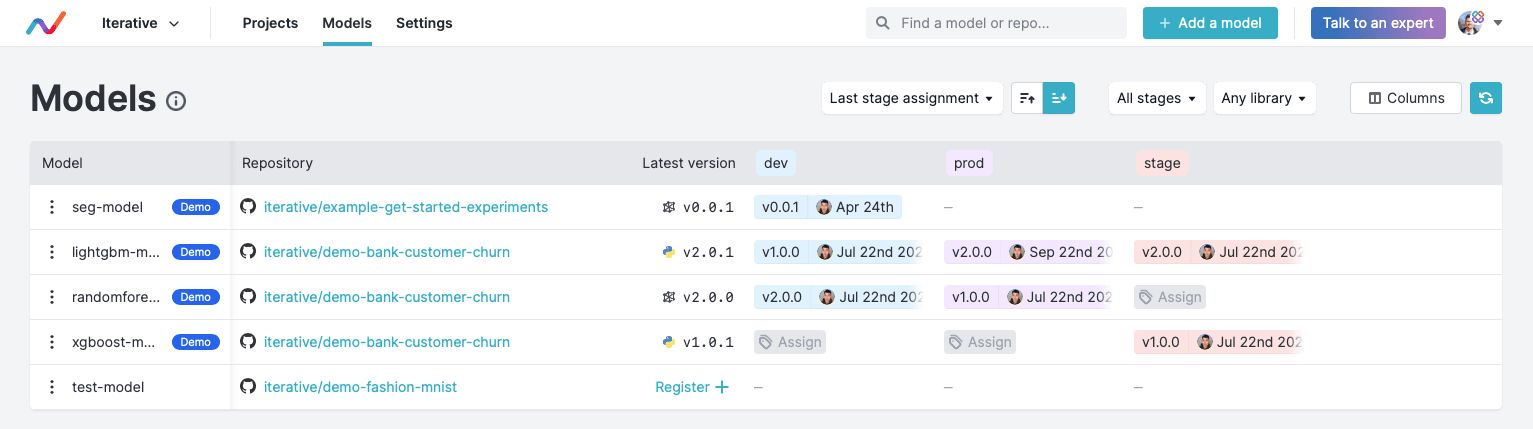Click the Model column header
This screenshot has width=1533, height=429.
pos(62,163)
